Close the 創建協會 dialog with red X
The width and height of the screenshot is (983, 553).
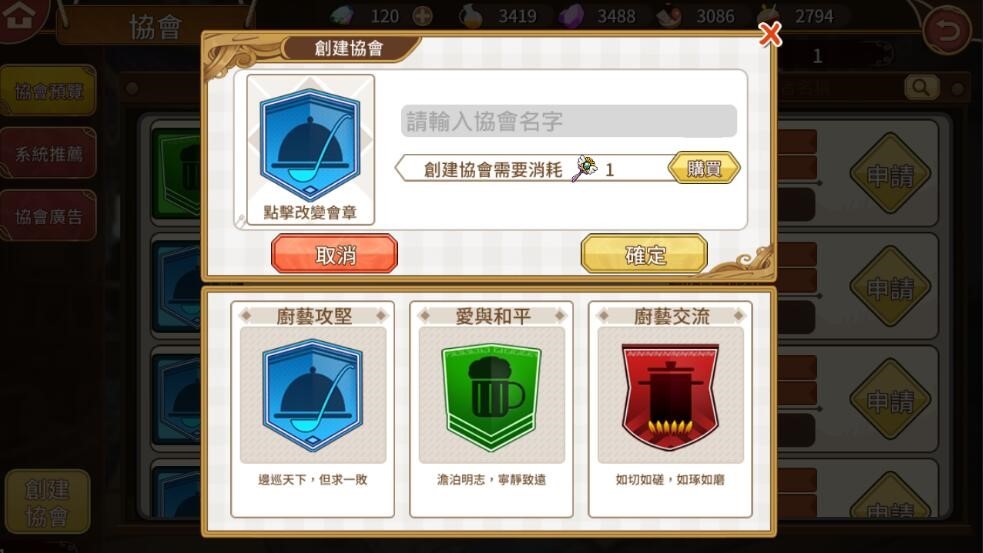(770, 34)
